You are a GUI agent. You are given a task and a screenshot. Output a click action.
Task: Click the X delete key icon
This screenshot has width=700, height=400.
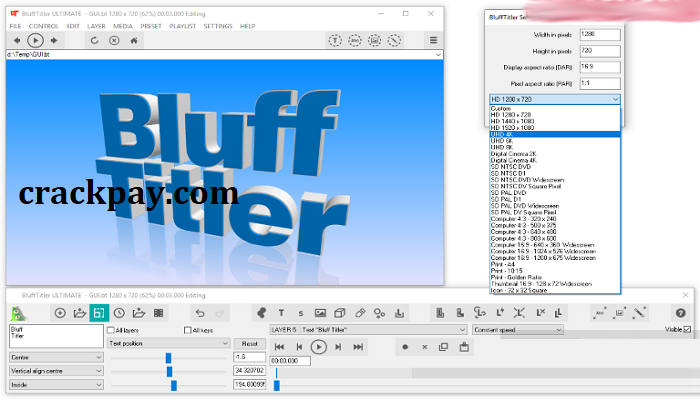pyautogui.click(x=425, y=347)
